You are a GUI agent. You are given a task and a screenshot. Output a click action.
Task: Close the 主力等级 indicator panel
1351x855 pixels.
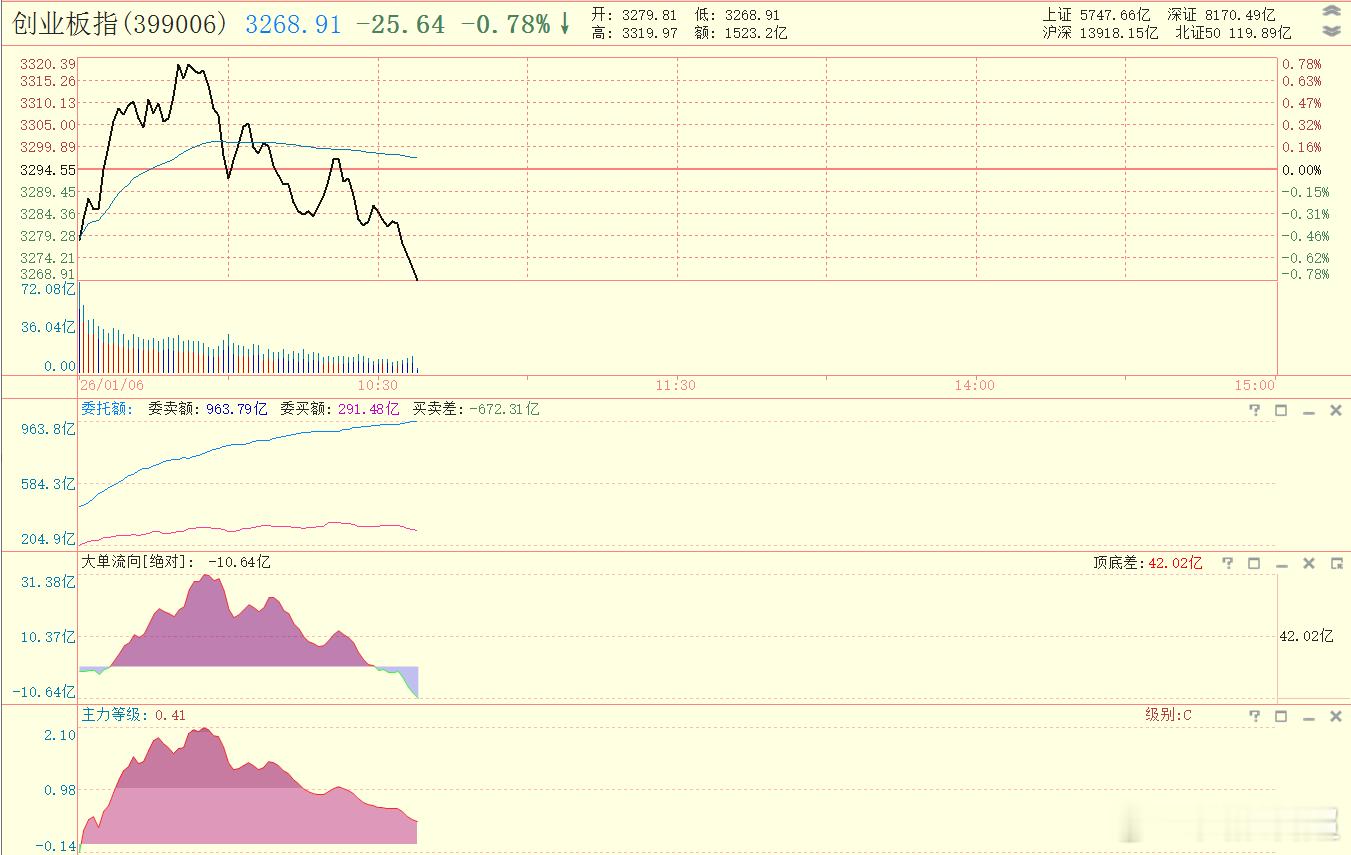(x=1335, y=716)
